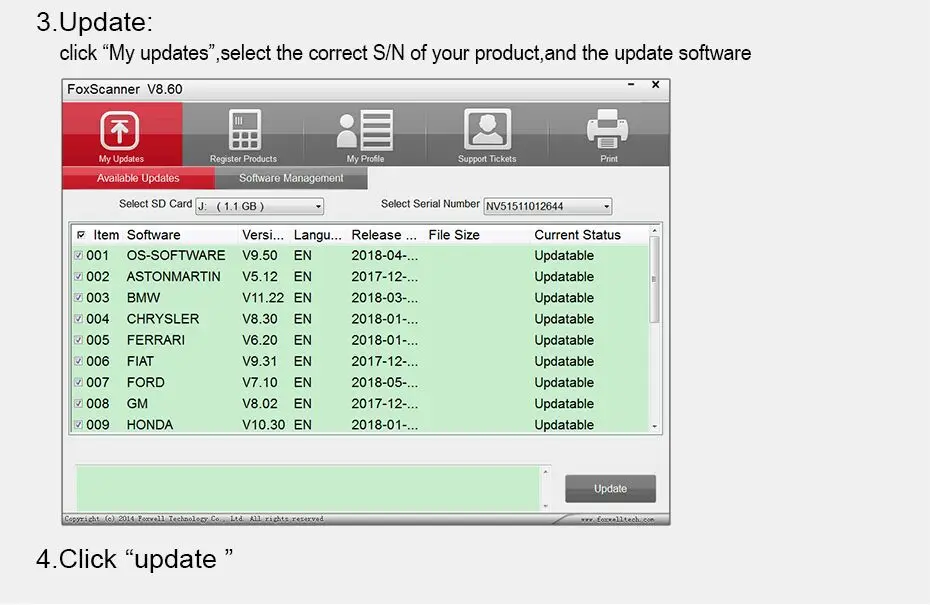930x605 pixels.
Task: Open the Support Tickets icon
Action: [487, 129]
